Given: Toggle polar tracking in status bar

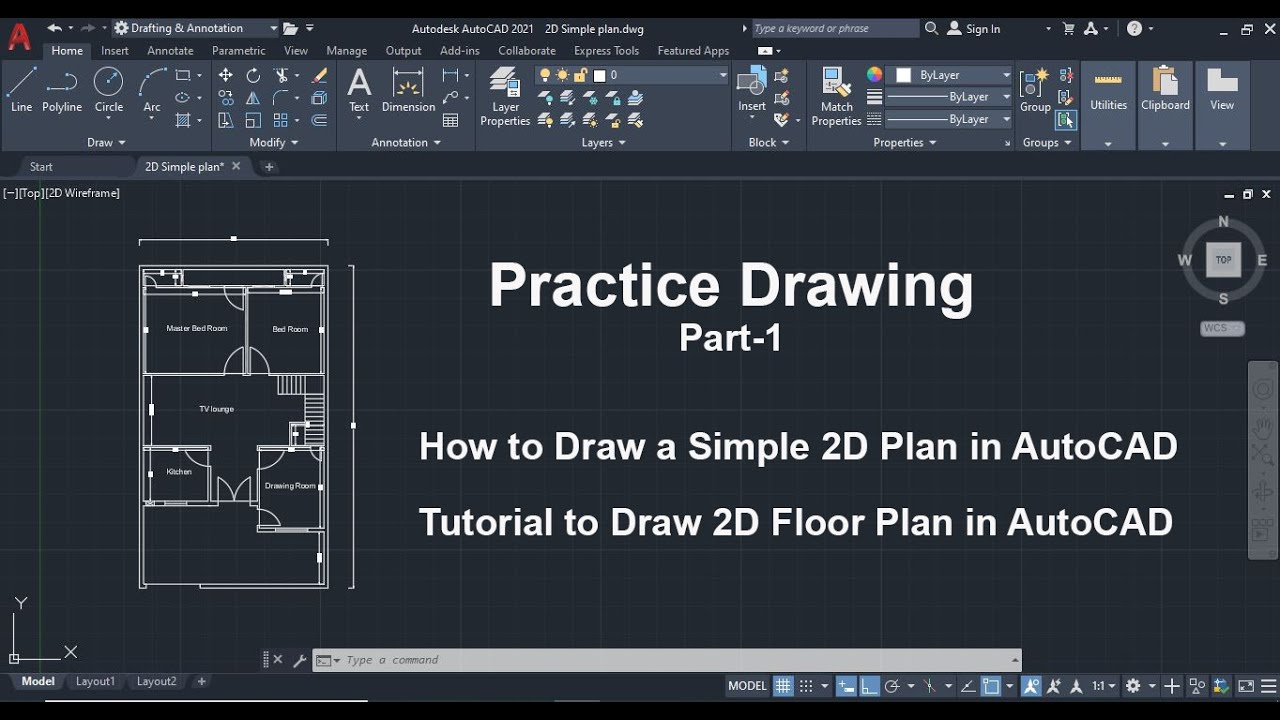Looking at the screenshot, I should pyautogui.click(x=892, y=686).
